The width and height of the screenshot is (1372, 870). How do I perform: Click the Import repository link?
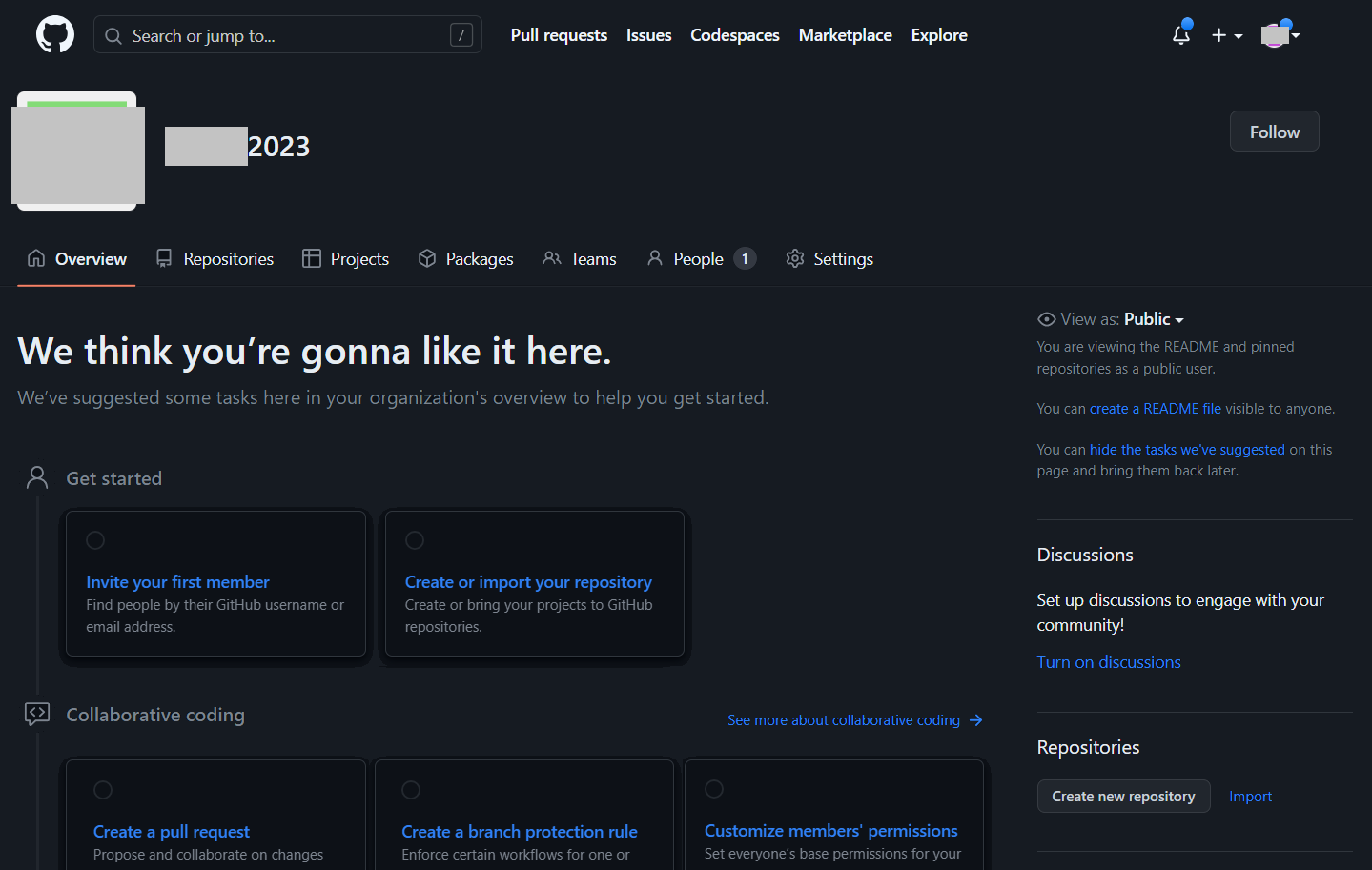[1250, 797]
